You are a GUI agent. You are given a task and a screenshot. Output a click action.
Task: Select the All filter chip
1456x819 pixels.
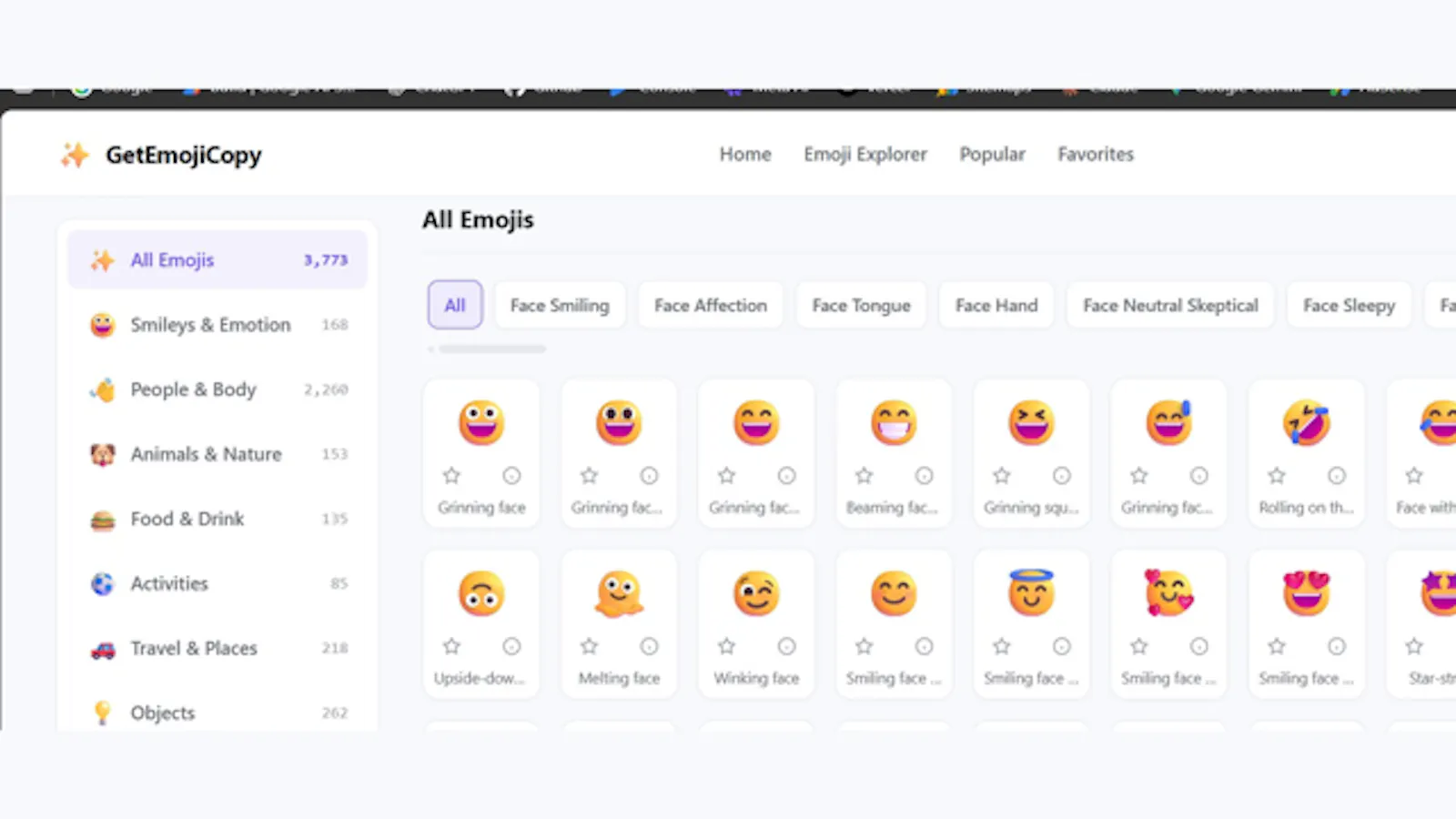[455, 305]
